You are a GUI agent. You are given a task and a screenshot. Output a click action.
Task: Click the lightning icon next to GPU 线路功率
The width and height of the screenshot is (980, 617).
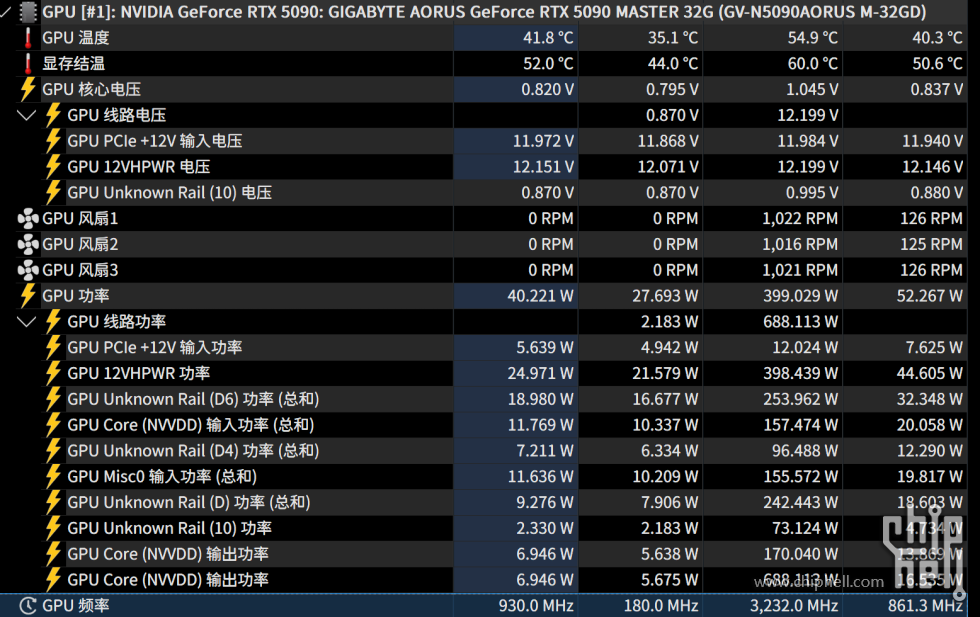(x=53, y=321)
